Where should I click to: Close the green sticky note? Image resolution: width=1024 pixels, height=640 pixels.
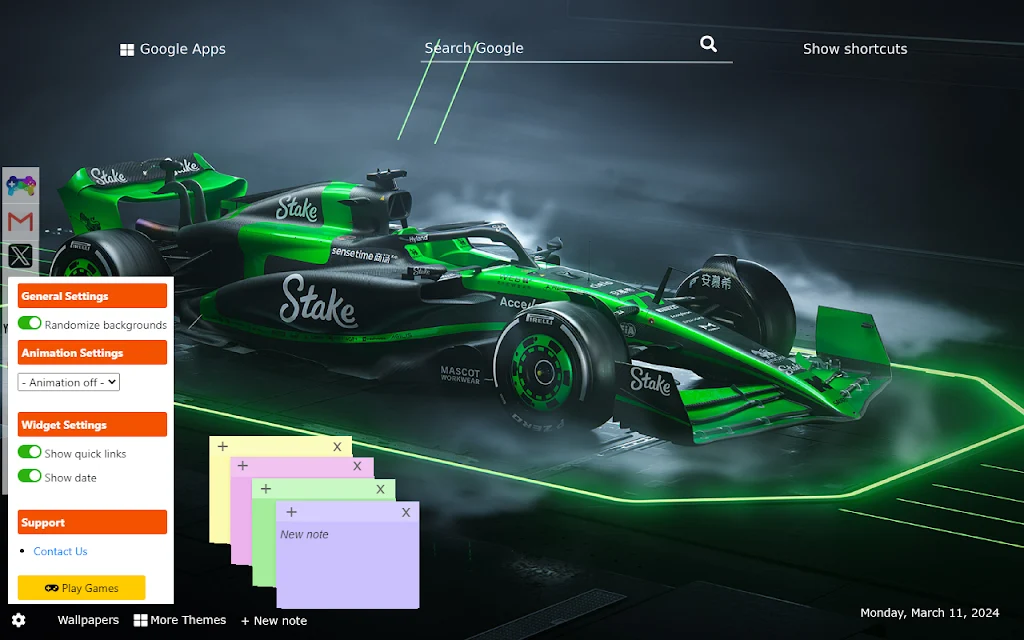(380, 489)
